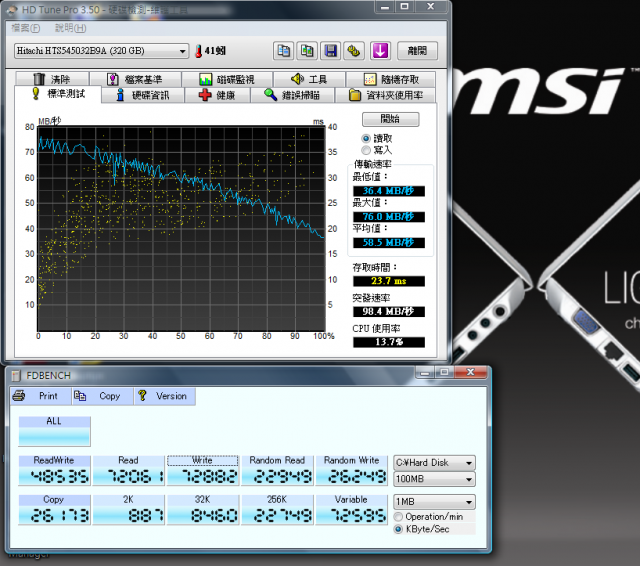640x566 pixels.
Task: Click the Variable benchmark button
Action: 351,509
